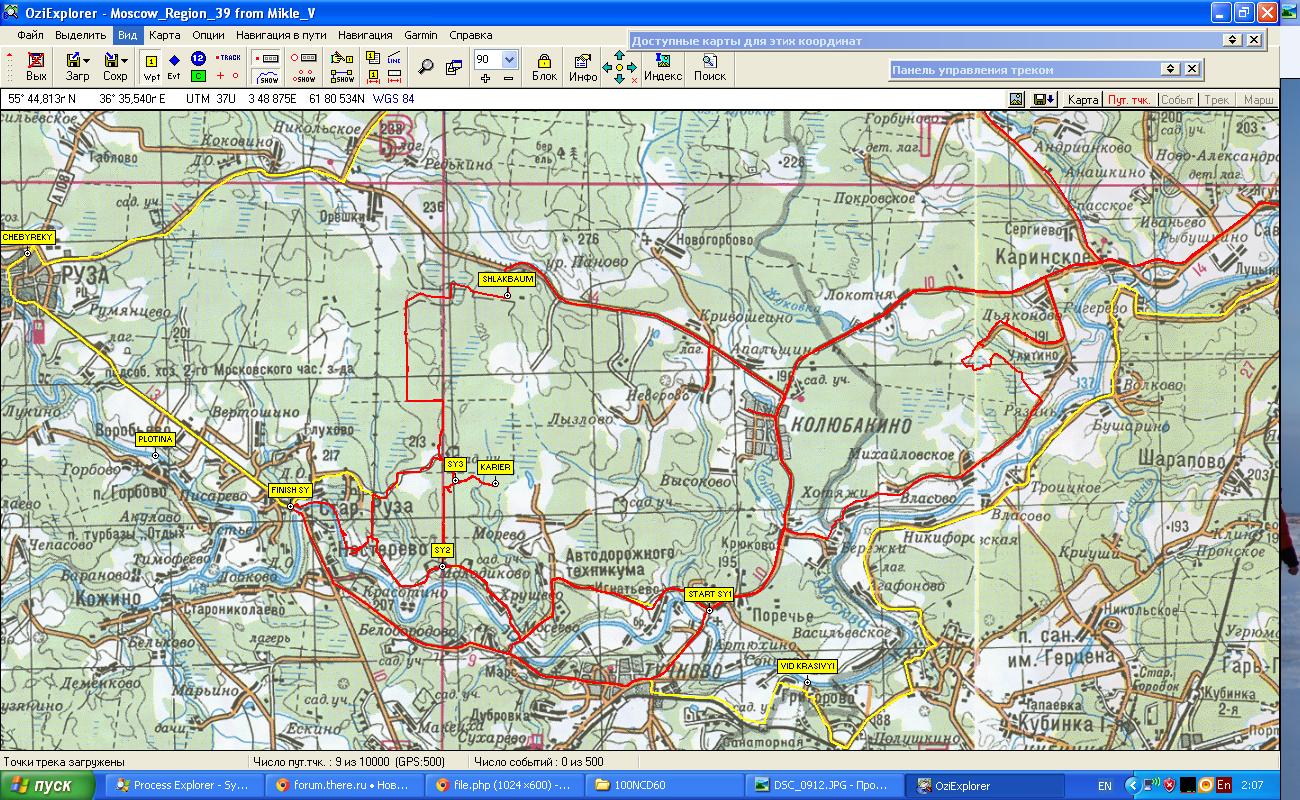
Task: Open the Карта menu
Action: [x=164, y=34]
